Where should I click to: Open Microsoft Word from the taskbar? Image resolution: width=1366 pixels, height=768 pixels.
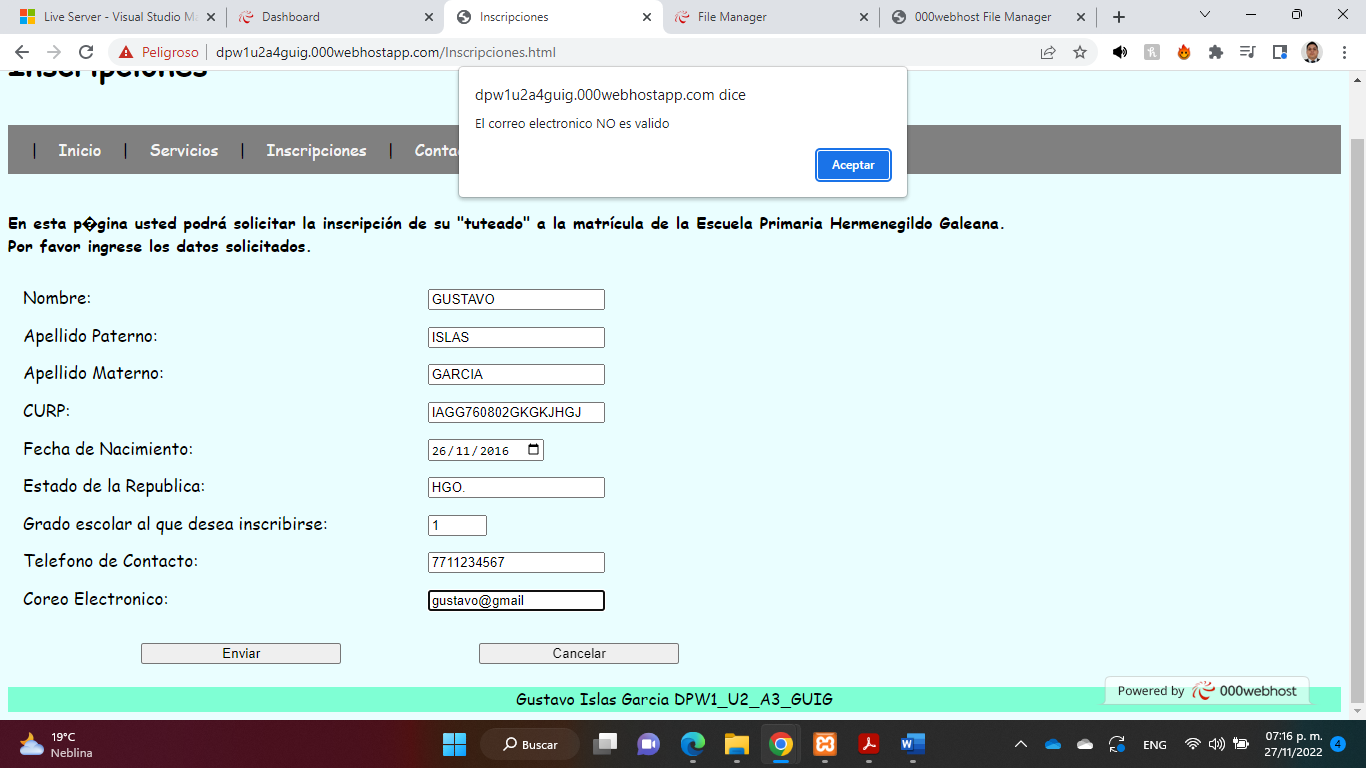click(x=913, y=744)
